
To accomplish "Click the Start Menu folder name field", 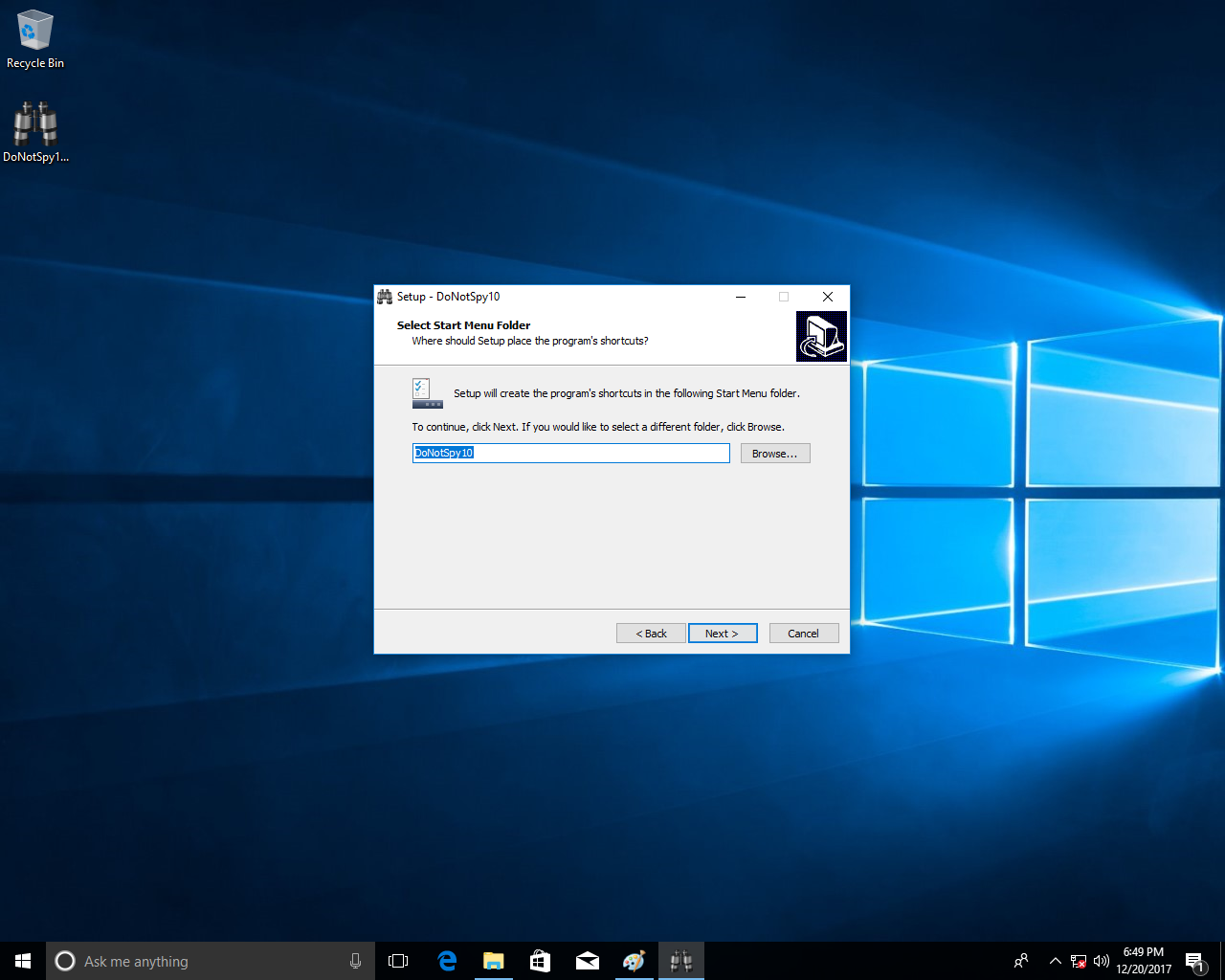I will [x=570, y=454].
